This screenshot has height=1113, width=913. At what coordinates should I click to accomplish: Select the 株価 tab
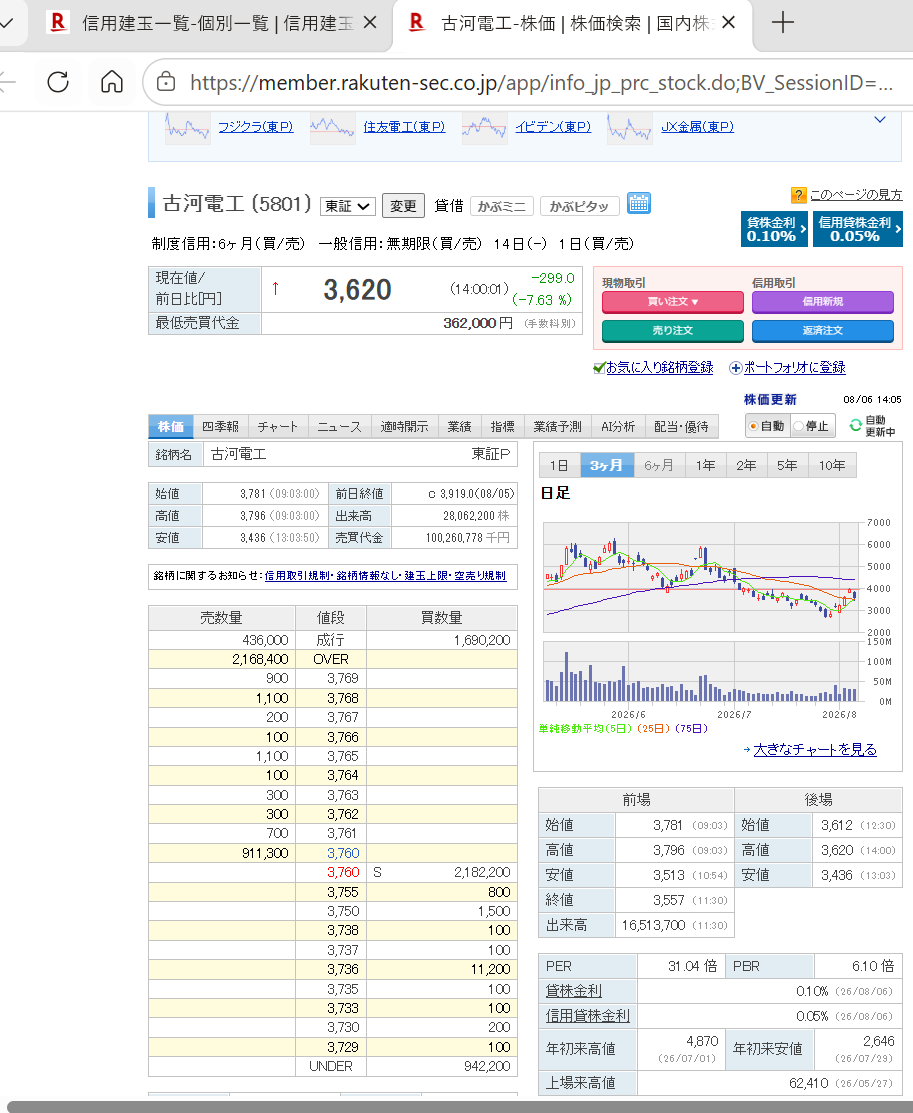(x=170, y=427)
